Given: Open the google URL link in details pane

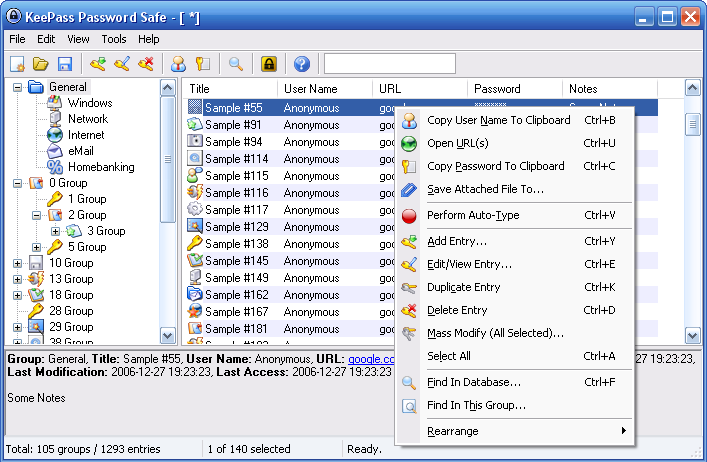Looking at the screenshot, I should click(x=371, y=358).
